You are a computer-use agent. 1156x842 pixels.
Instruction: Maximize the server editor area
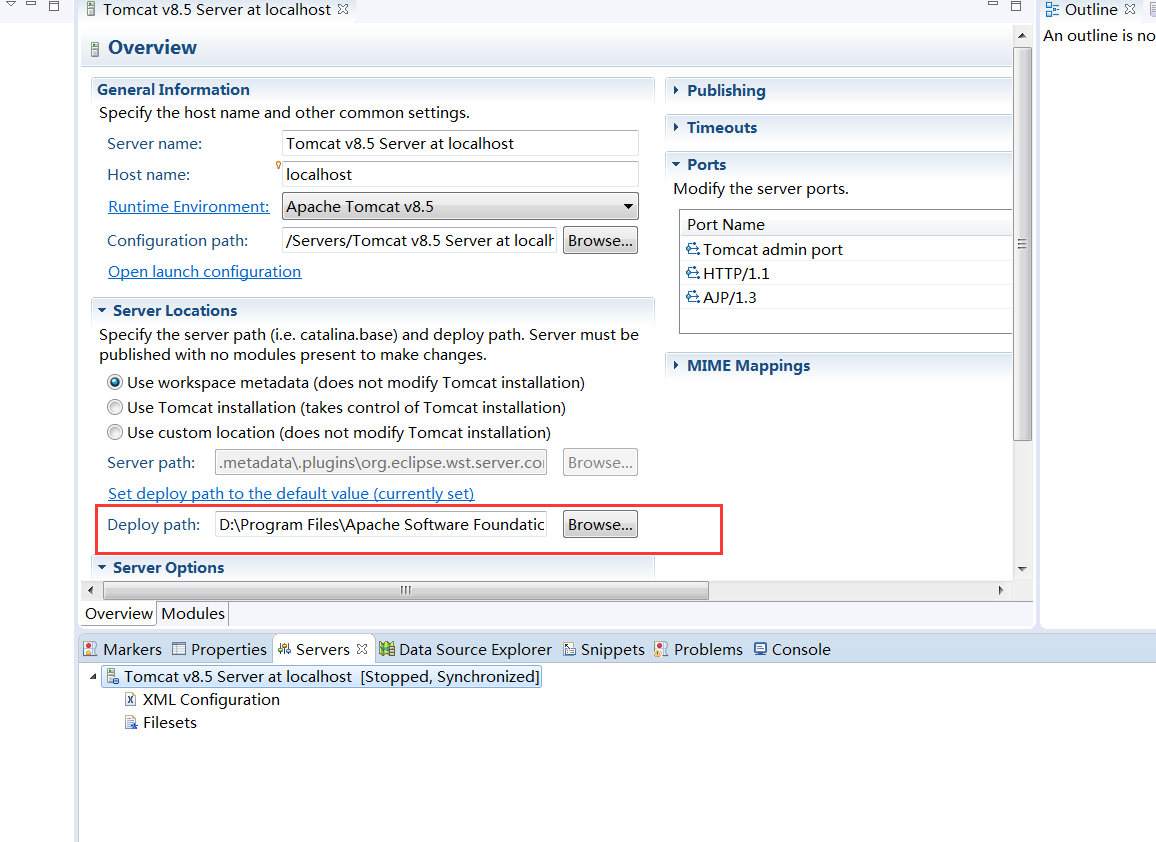(x=1016, y=6)
